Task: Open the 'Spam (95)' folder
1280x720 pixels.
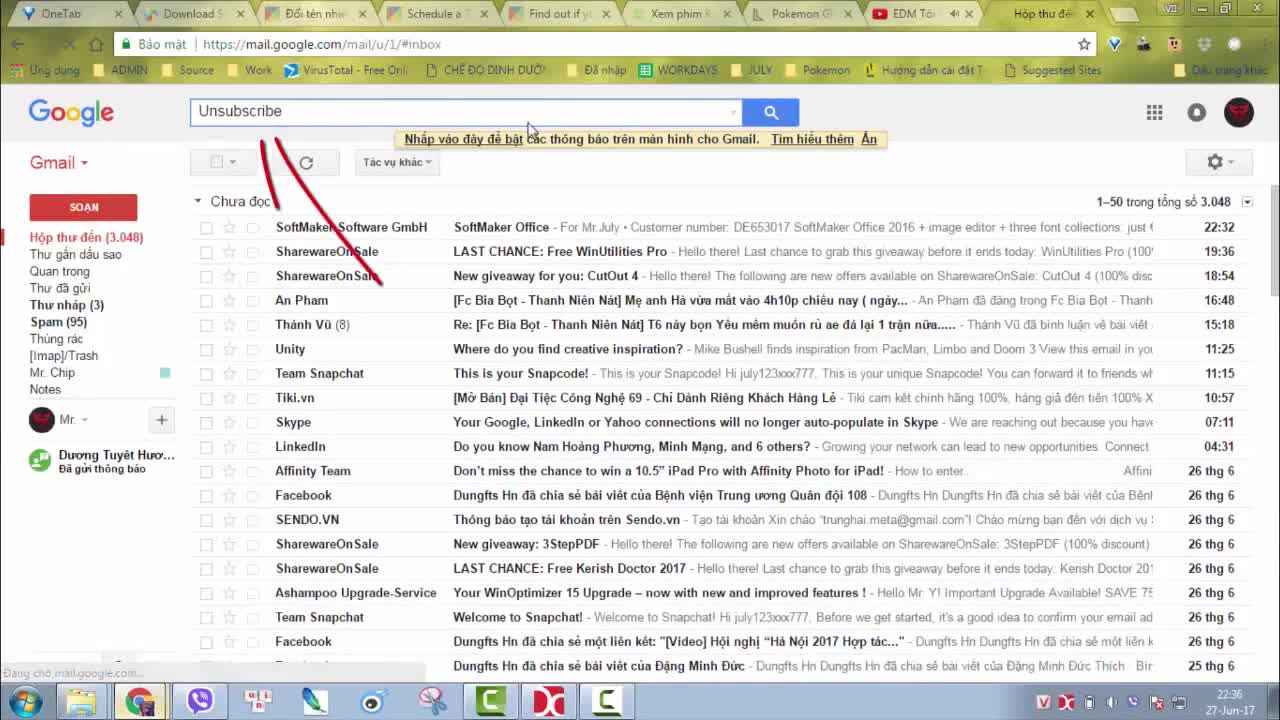Action: [58, 322]
